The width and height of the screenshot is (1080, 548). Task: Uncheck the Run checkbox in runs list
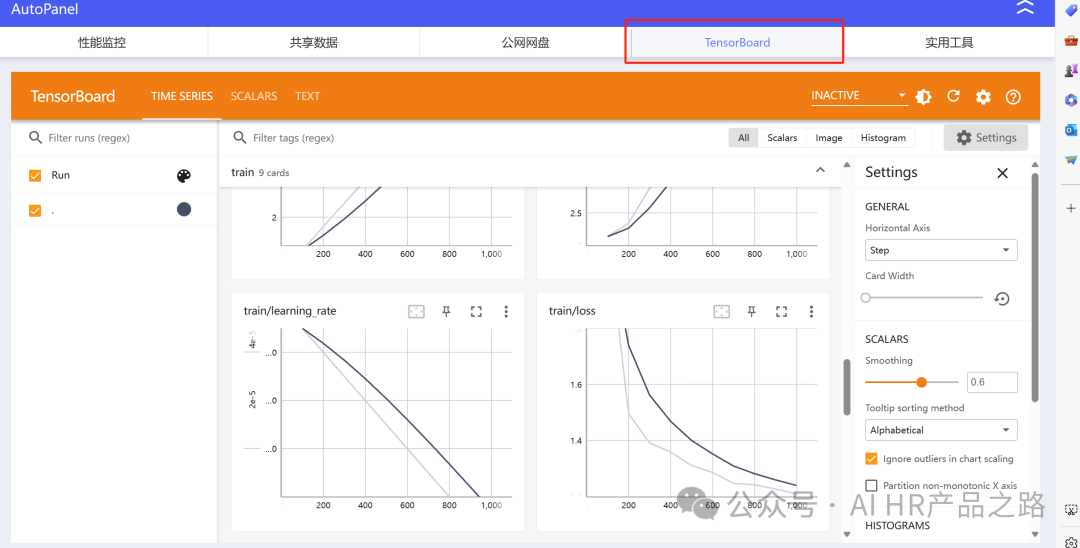click(x=35, y=175)
